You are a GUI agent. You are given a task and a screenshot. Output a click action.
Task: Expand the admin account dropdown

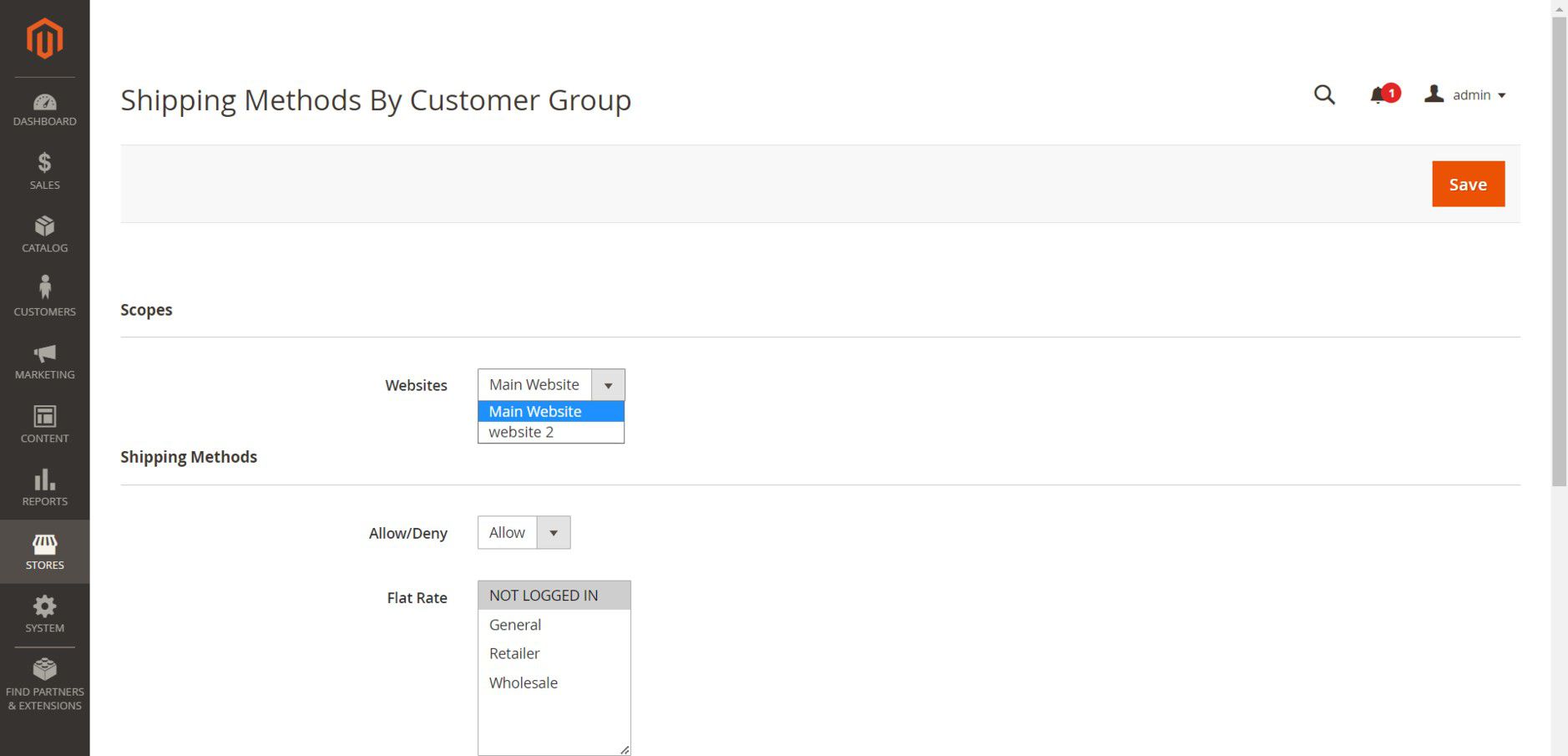coord(1469,95)
